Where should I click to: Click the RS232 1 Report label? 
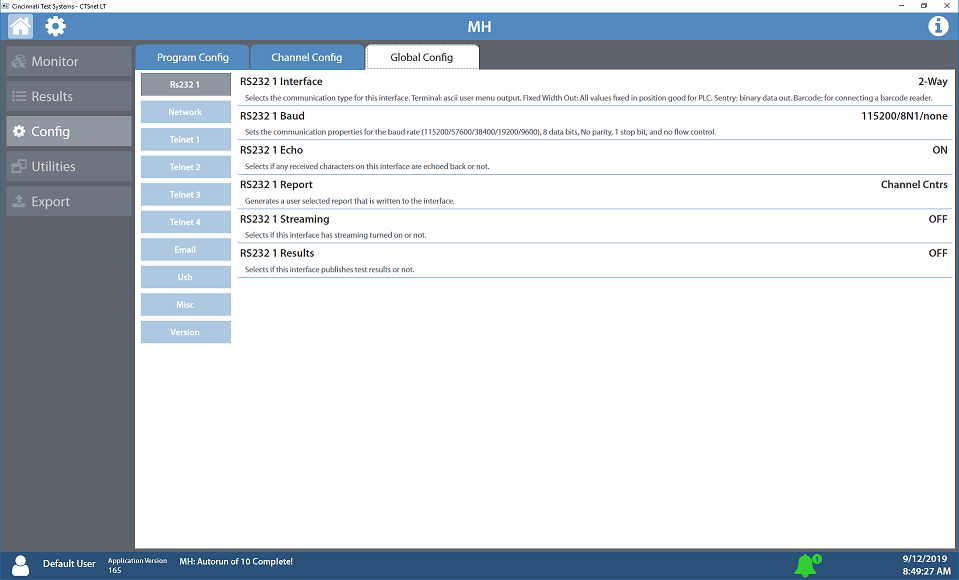[x=276, y=184]
